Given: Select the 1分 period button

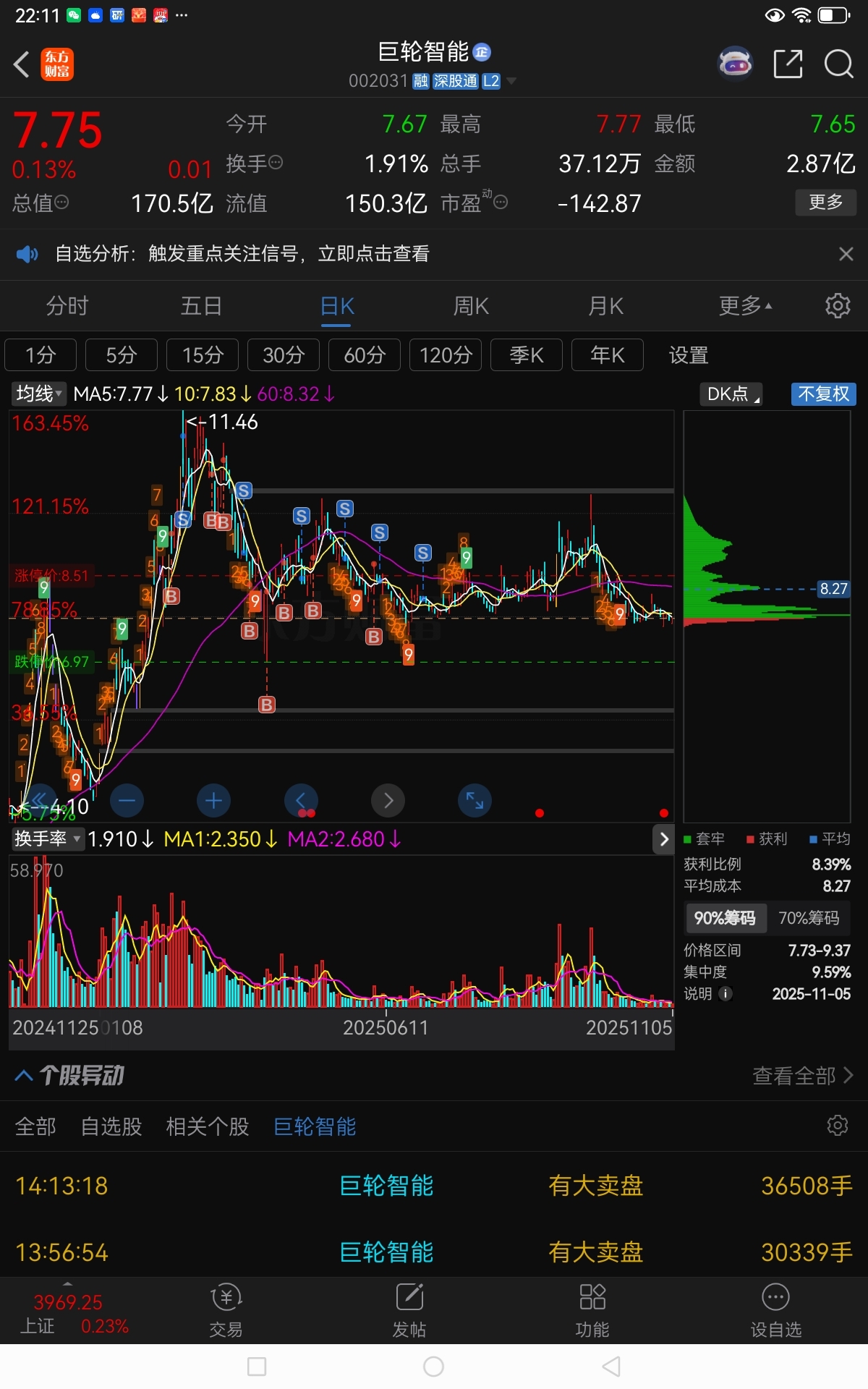Looking at the screenshot, I should click(x=41, y=354).
